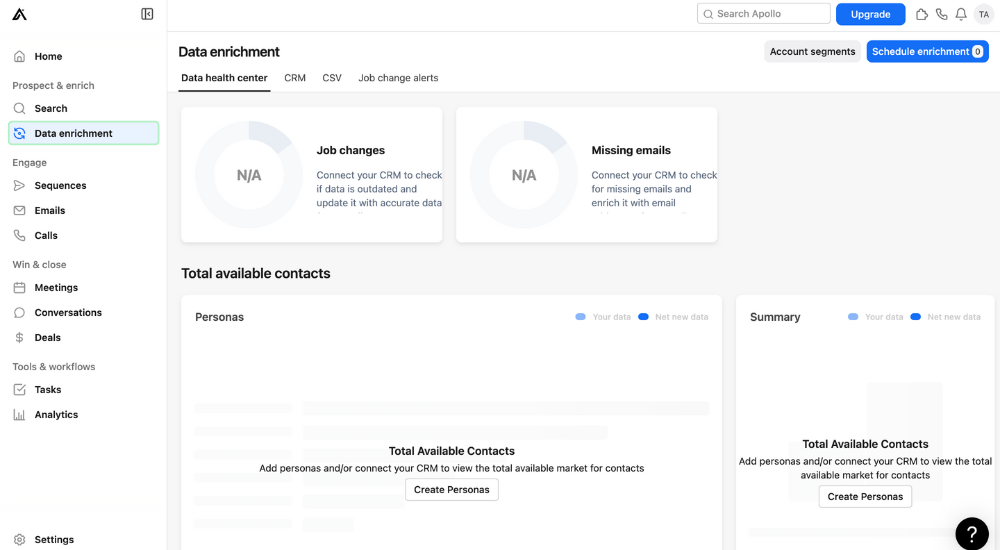Screen dimensions: 1000x550
Task: Open Search in the sidebar
Action: click(x=84, y=108)
